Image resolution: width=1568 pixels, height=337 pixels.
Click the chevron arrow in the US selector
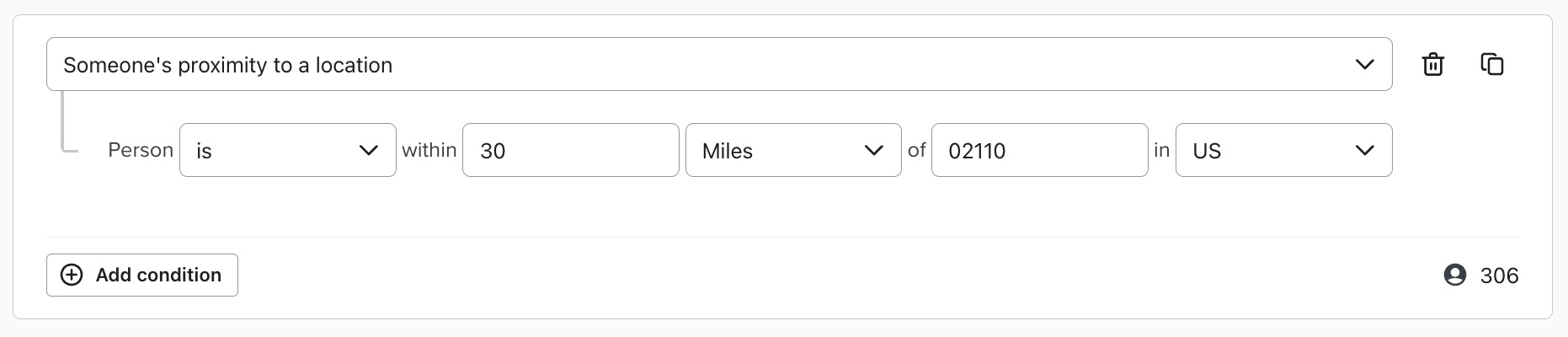pyautogui.click(x=1364, y=151)
